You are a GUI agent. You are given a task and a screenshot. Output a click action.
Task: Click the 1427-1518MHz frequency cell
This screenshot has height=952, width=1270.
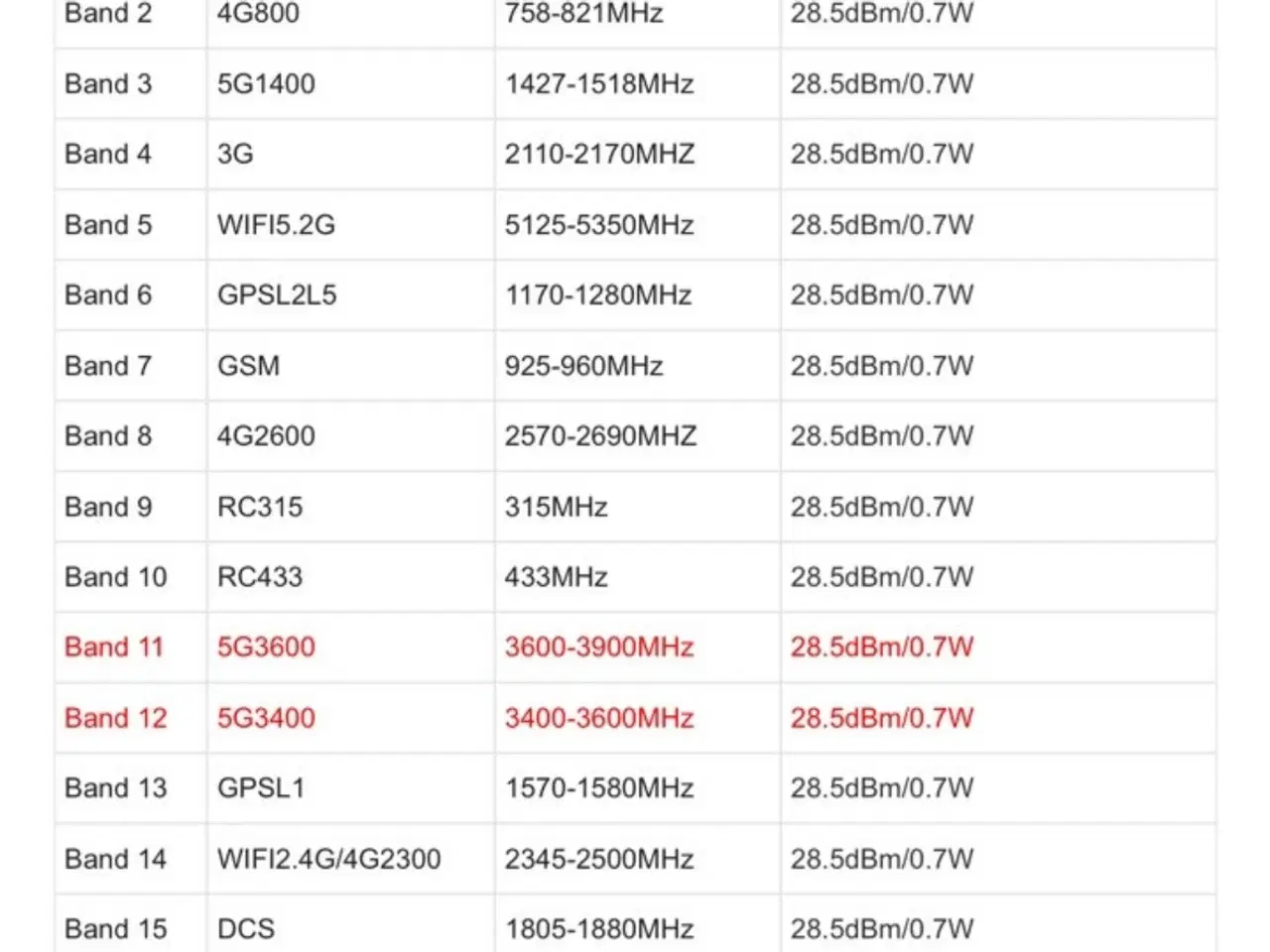[x=598, y=84]
